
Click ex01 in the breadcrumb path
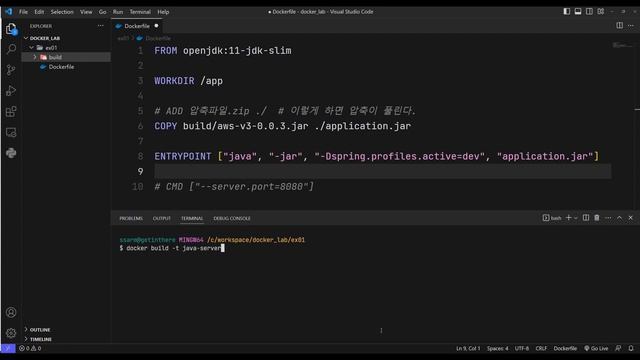pos(123,38)
